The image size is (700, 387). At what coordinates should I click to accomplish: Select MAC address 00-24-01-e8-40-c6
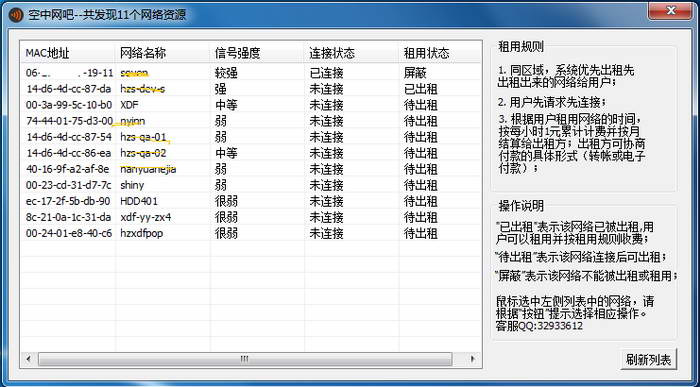(x=69, y=233)
